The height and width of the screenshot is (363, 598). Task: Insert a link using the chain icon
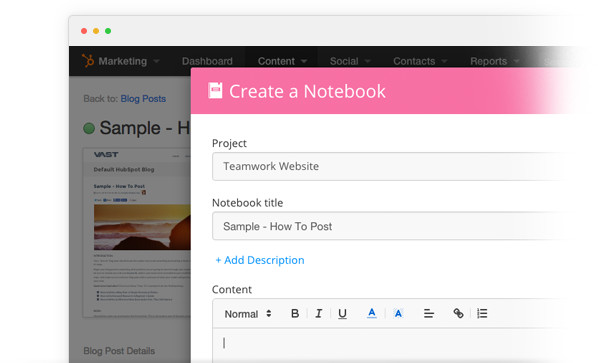click(458, 313)
